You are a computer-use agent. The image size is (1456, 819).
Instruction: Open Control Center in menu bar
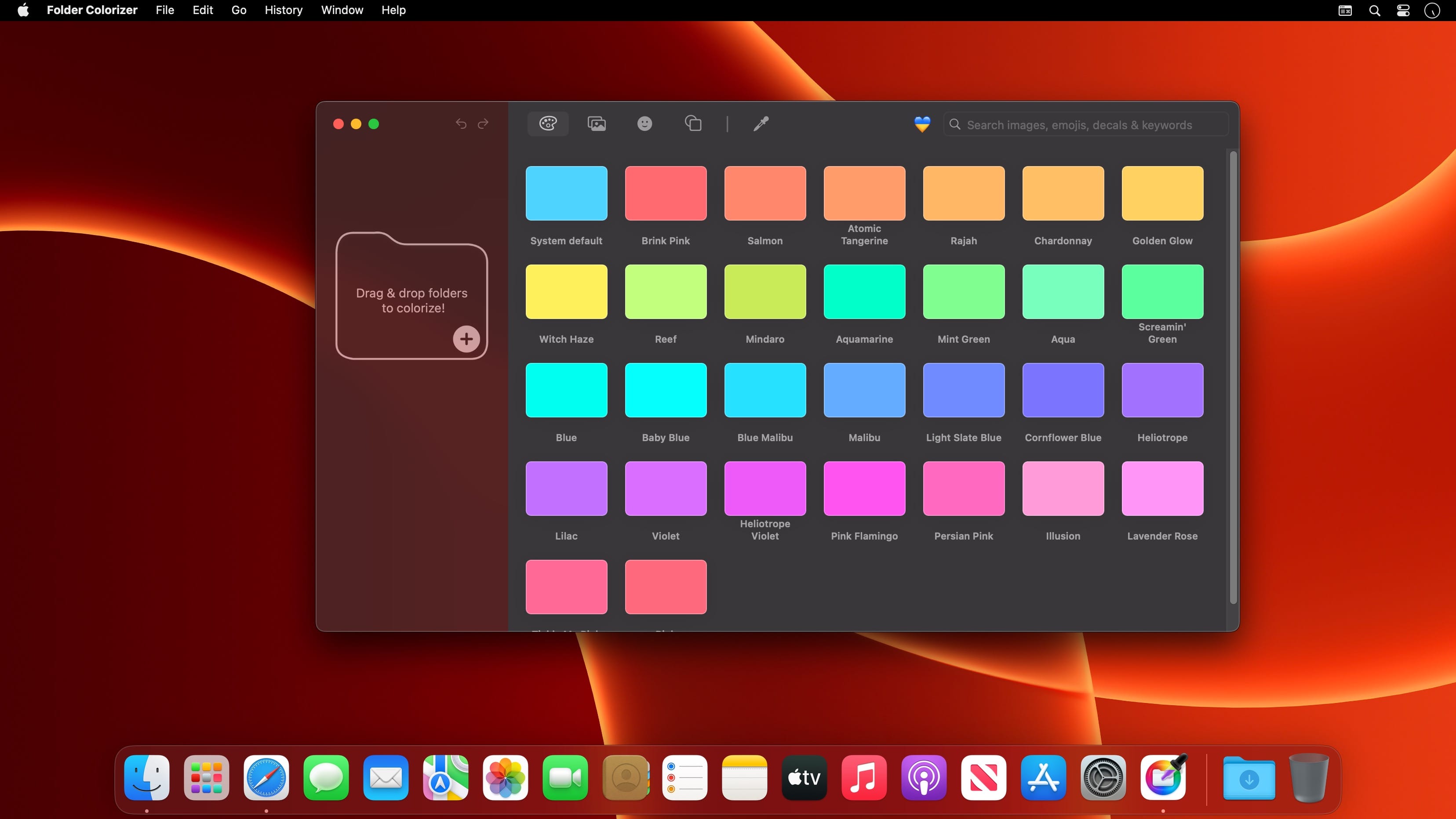pos(1403,10)
